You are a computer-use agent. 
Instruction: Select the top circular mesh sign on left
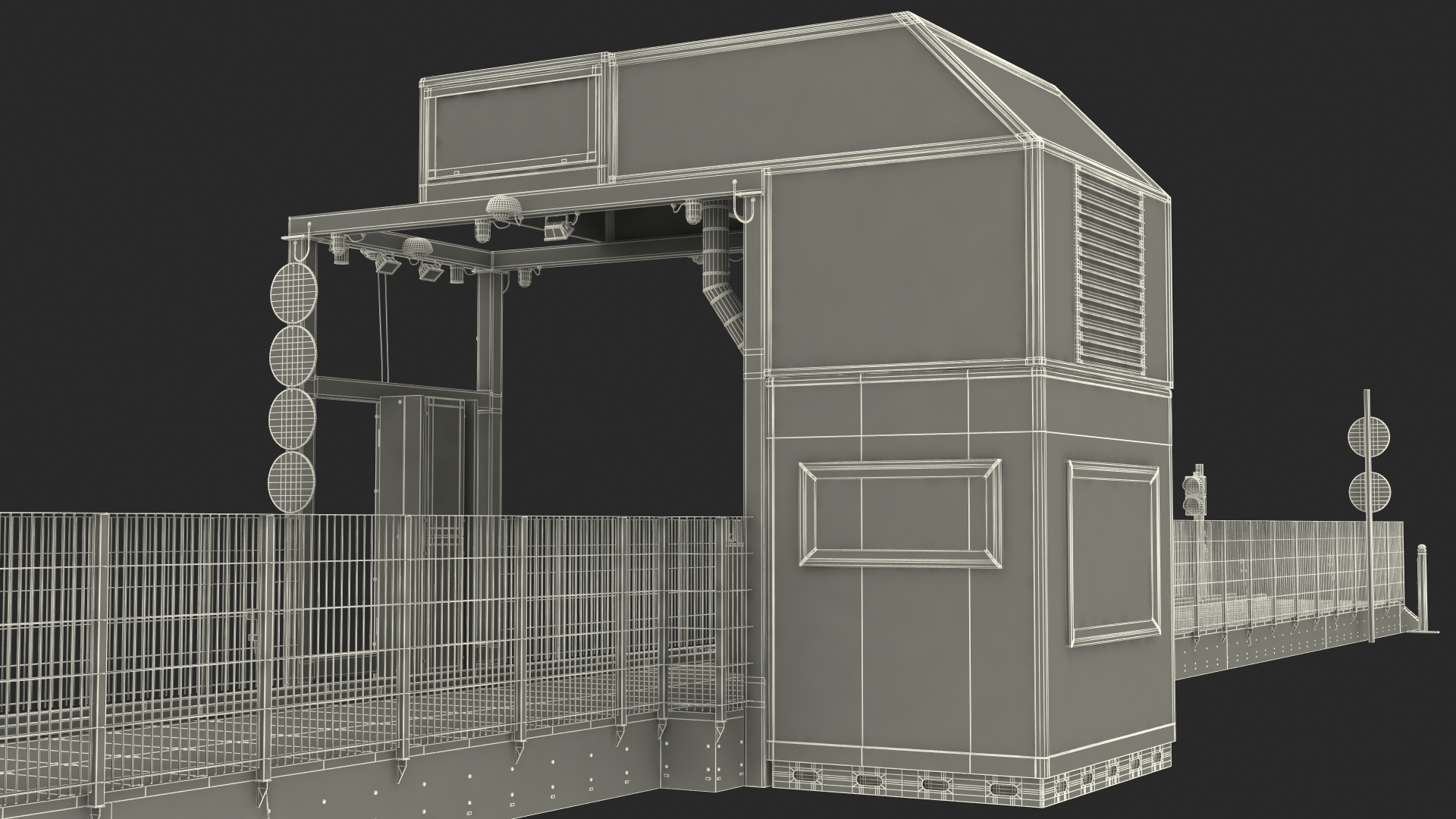click(x=292, y=294)
